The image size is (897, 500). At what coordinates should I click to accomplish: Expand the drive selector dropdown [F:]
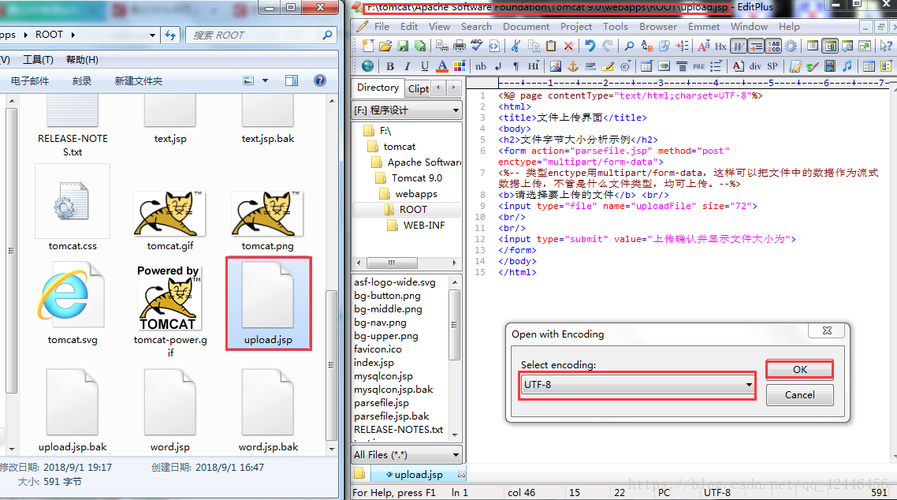click(456, 110)
